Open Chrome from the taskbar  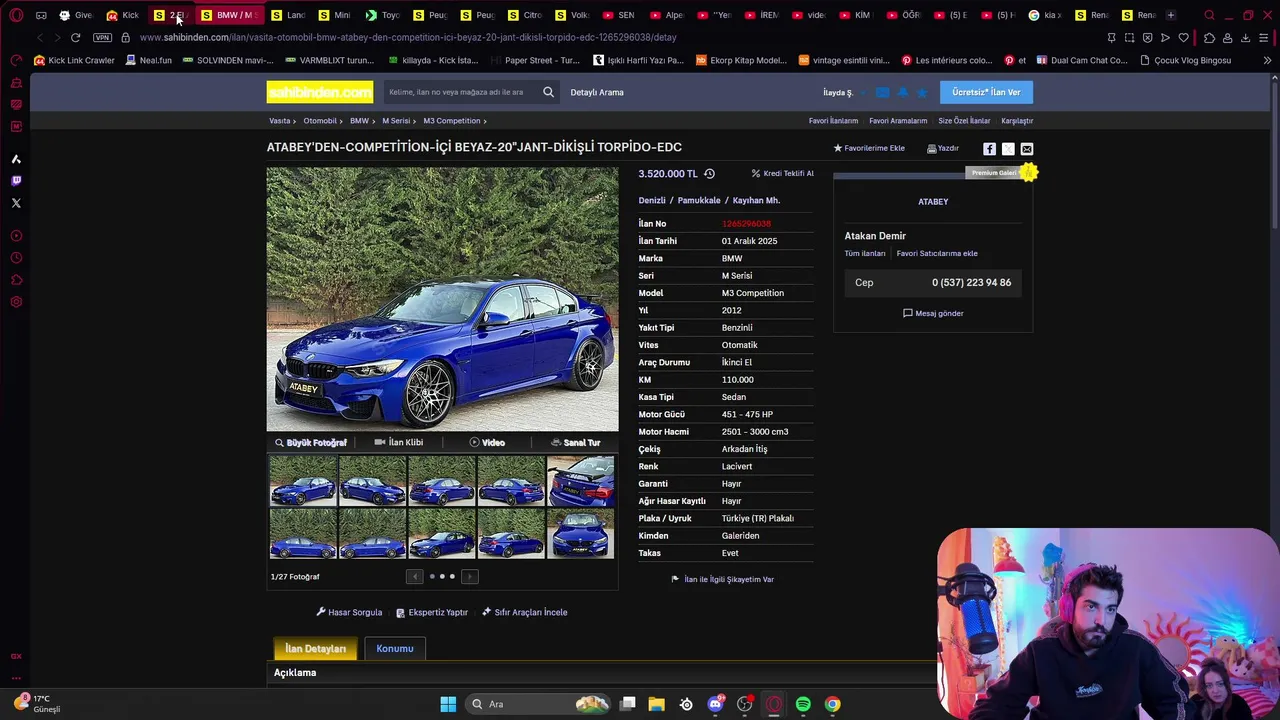point(832,704)
